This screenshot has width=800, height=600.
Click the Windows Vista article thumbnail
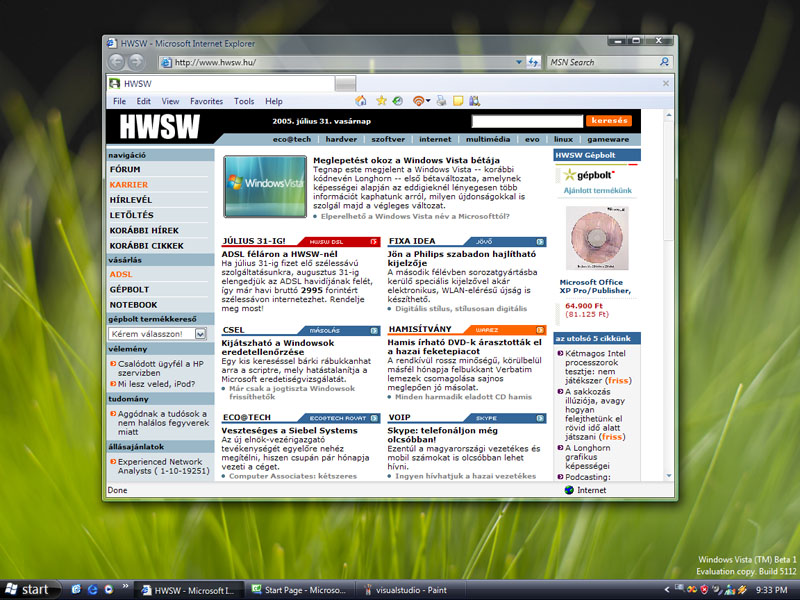coord(265,186)
